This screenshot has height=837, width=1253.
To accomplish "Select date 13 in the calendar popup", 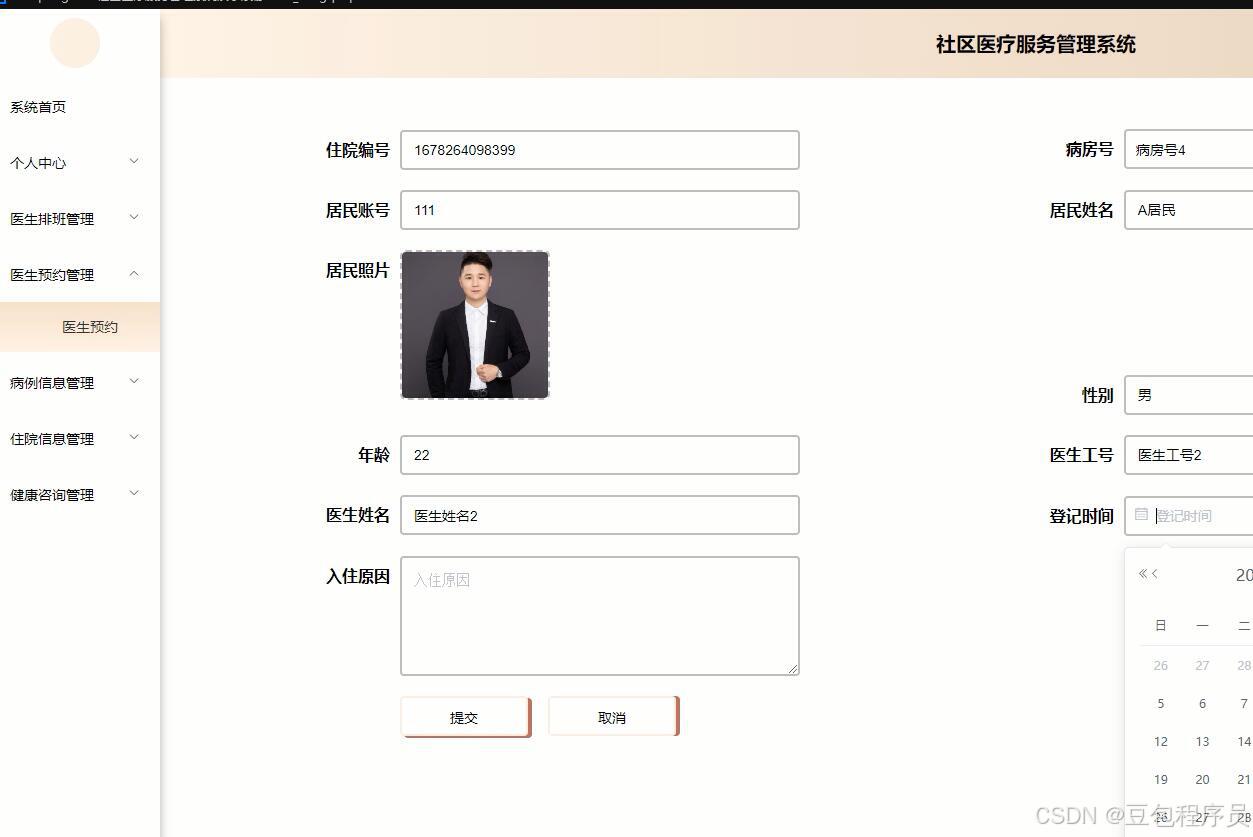I will click(1202, 741).
